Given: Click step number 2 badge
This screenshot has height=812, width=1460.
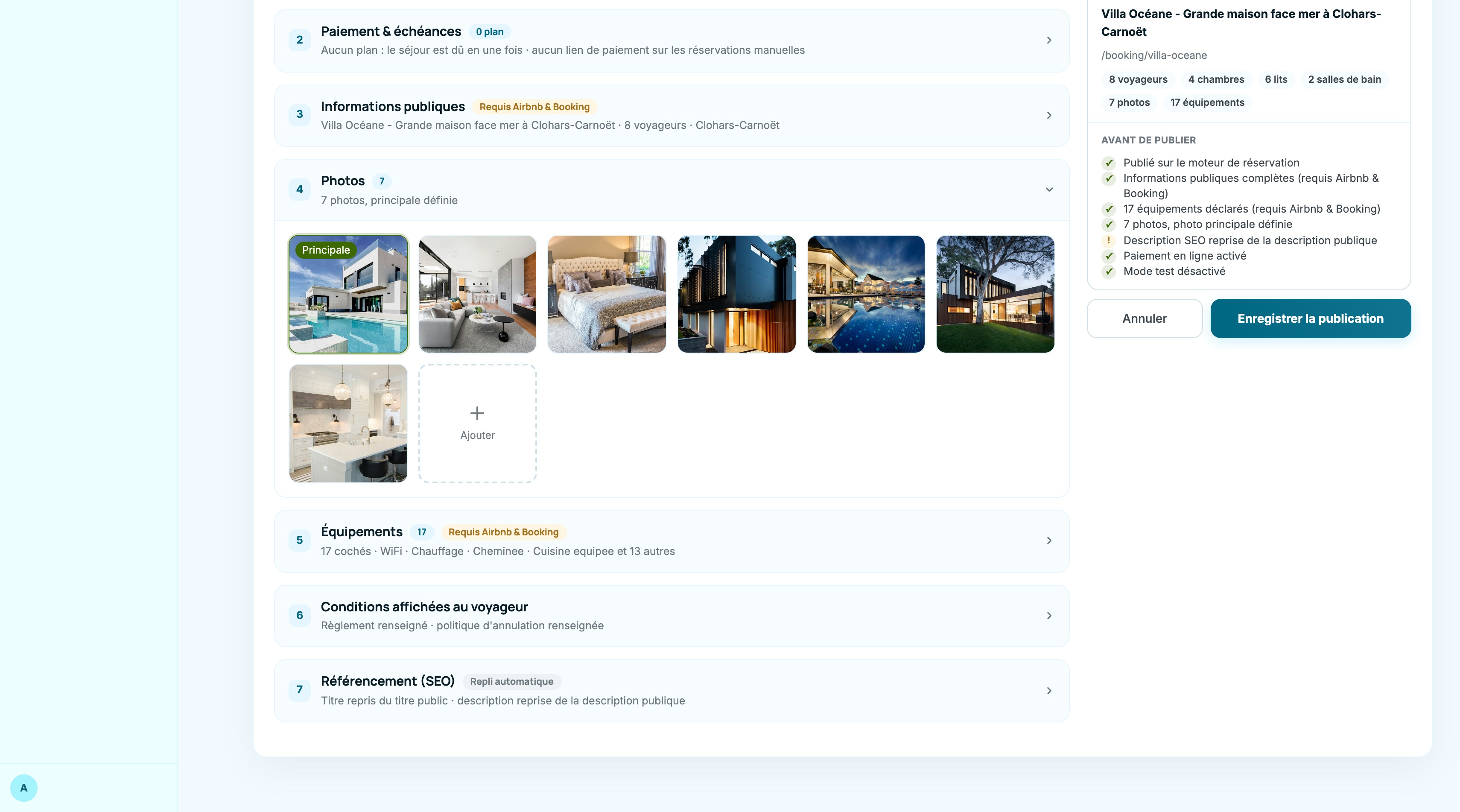Looking at the screenshot, I should pyautogui.click(x=299, y=40).
